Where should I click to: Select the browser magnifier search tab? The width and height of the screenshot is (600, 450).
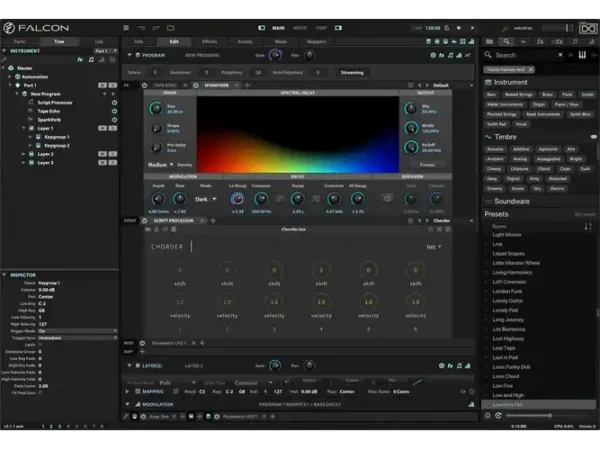[x=506, y=41]
